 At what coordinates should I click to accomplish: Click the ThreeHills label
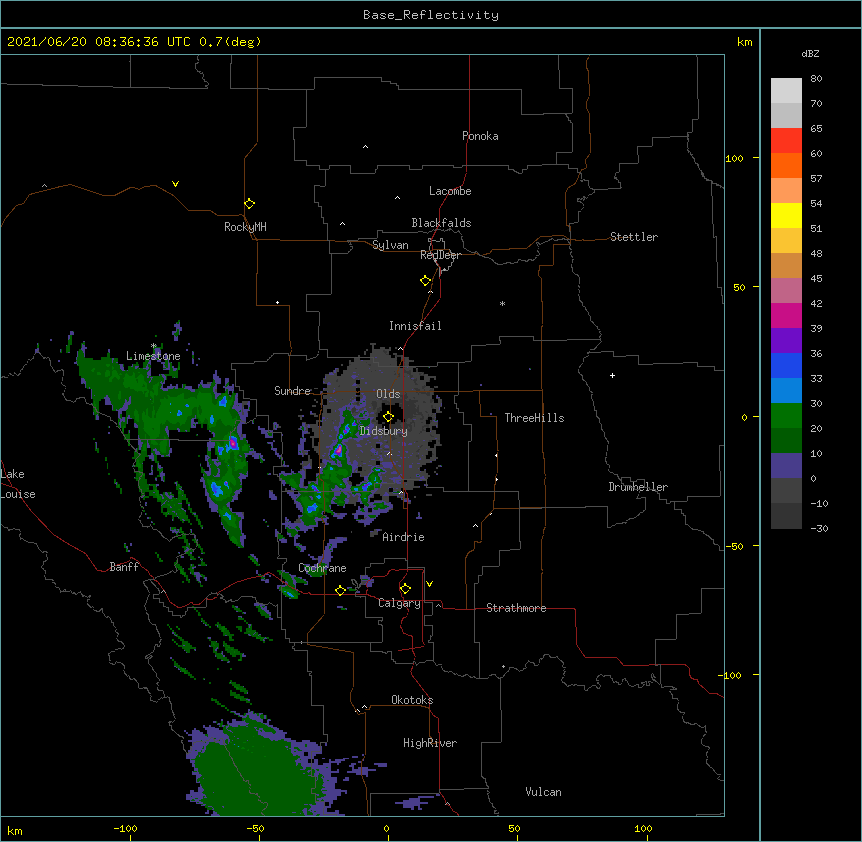(534, 418)
